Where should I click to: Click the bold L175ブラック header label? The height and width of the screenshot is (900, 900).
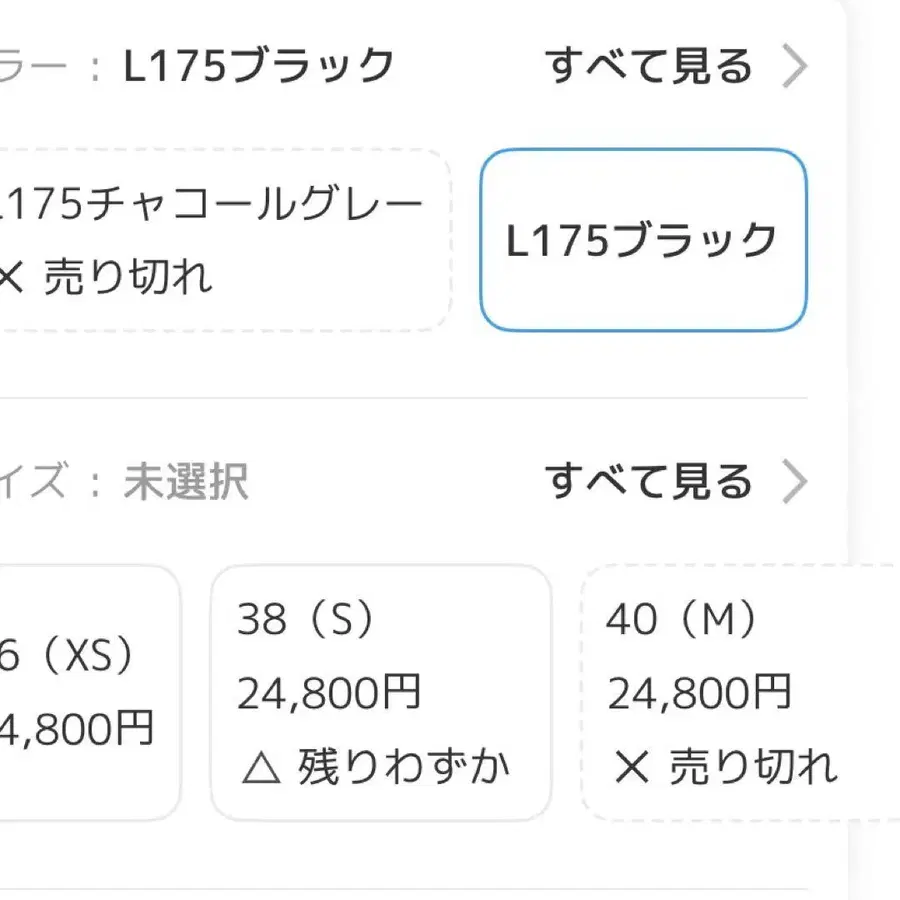259,67
